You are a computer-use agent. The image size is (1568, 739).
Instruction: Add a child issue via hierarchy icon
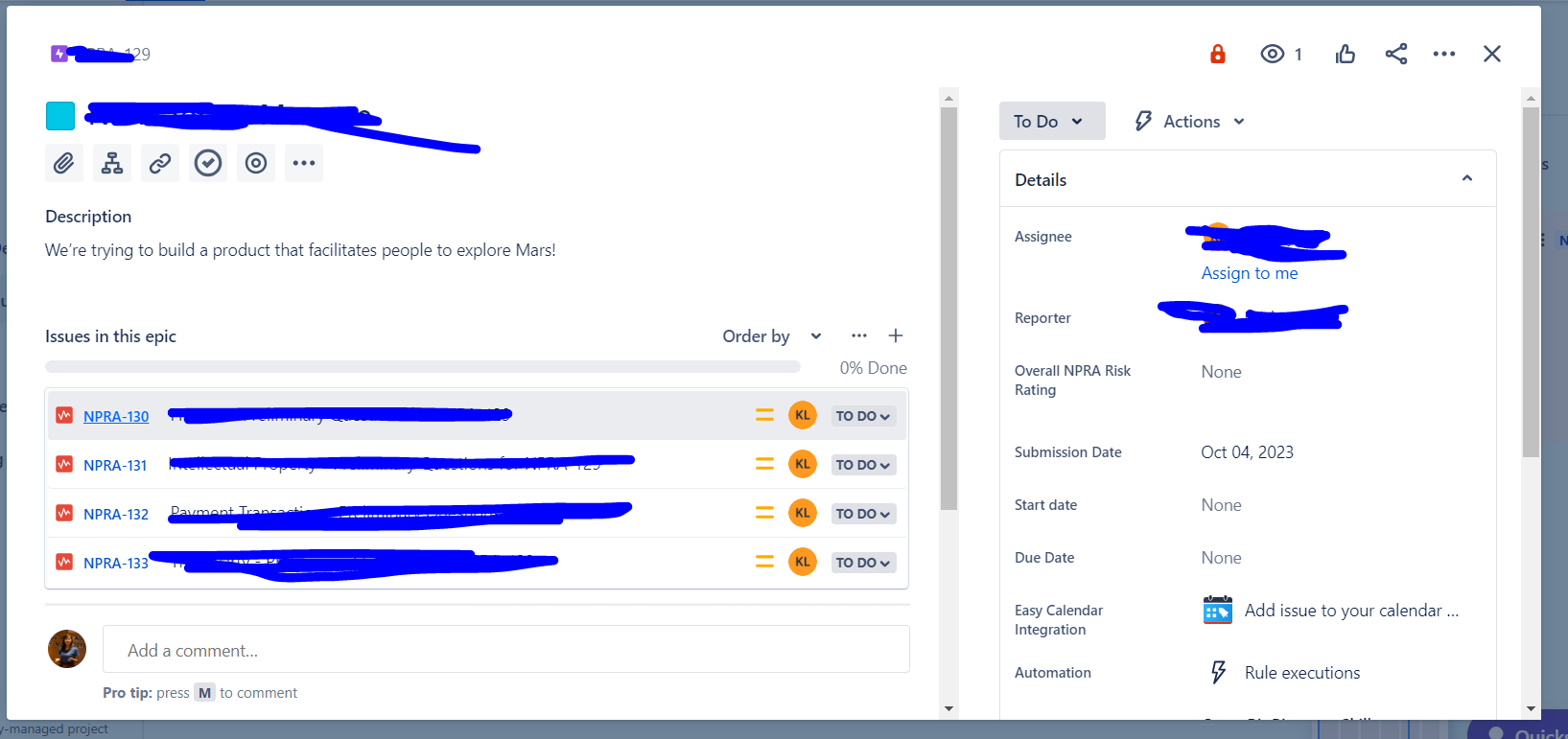pyautogui.click(x=112, y=163)
